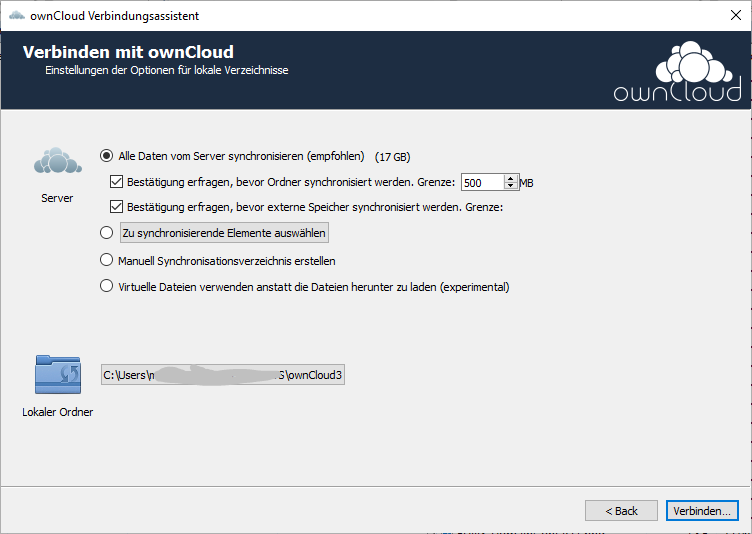Screen dimensions: 752x534
Task: Increase the Grenze MB value with up arrow
Action: pyautogui.click(x=511, y=178)
